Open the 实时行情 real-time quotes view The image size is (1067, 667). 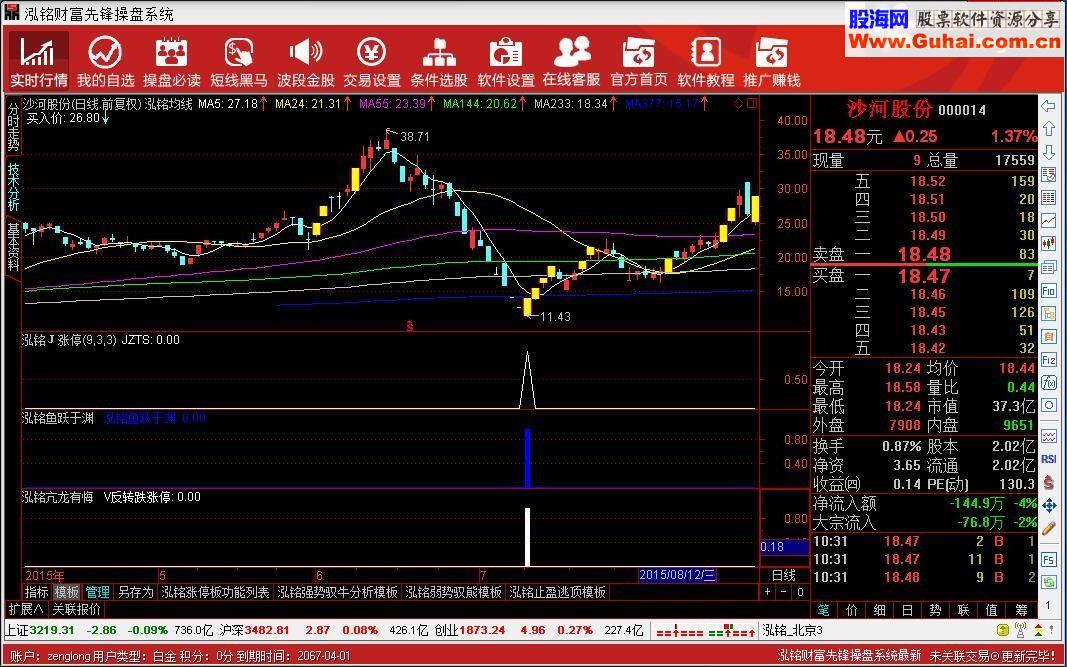point(39,60)
